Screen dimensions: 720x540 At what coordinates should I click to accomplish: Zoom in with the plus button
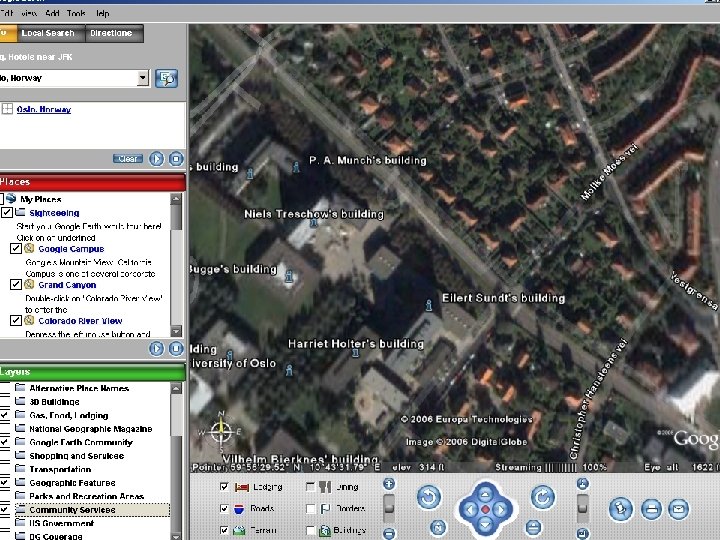(x=389, y=484)
